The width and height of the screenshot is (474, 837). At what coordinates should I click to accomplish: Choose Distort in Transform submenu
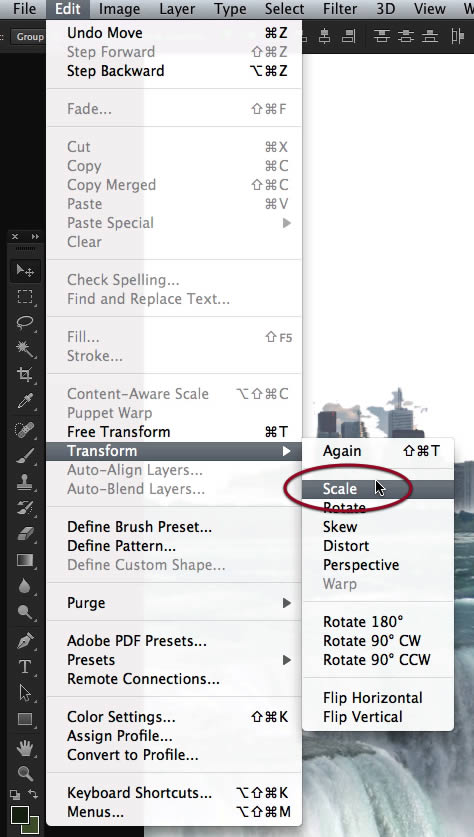378,546
